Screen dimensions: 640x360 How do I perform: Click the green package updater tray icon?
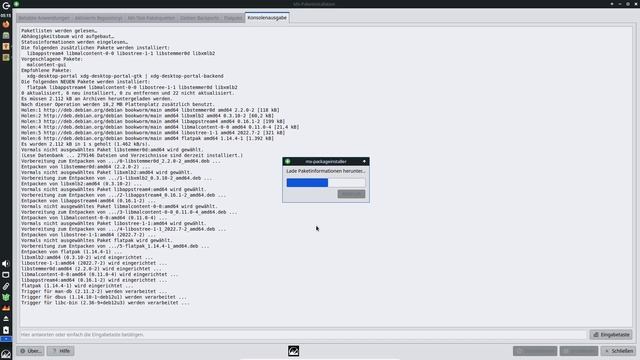[x=6, y=297]
